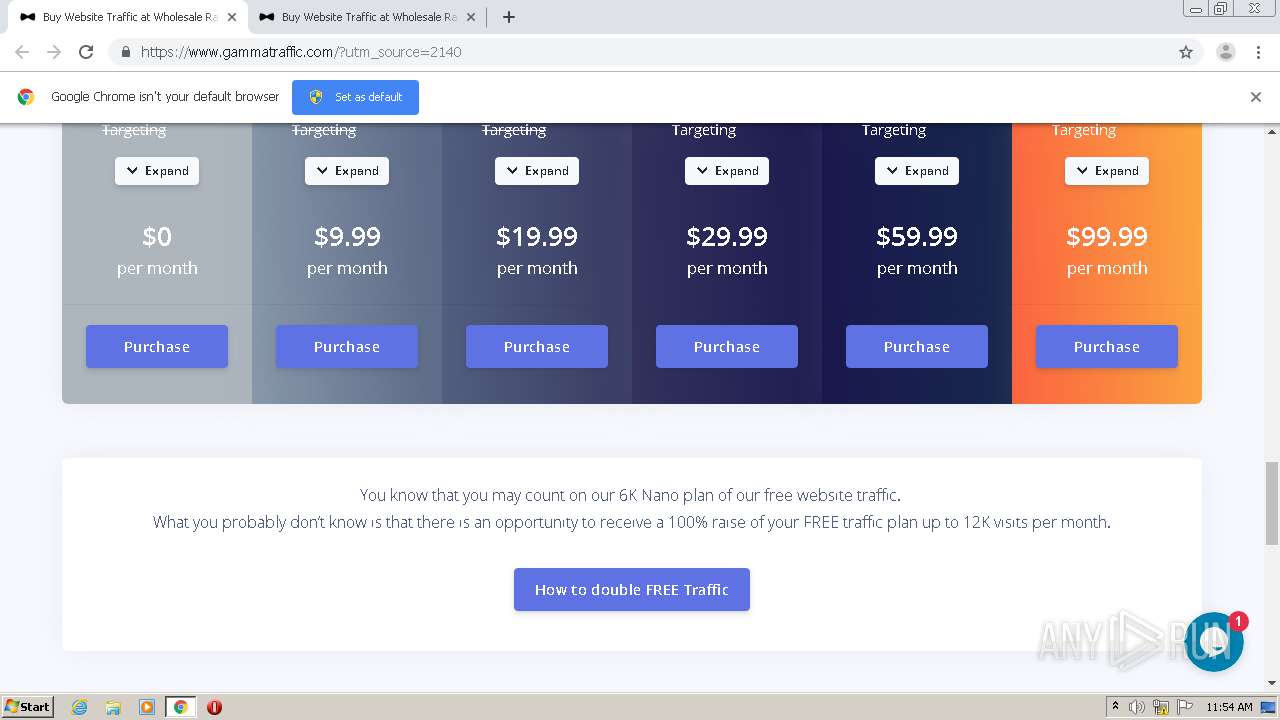The height and width of the screenshot is (720, 1280).
Task: Go forward to the next page
Action: click(54, 52)
